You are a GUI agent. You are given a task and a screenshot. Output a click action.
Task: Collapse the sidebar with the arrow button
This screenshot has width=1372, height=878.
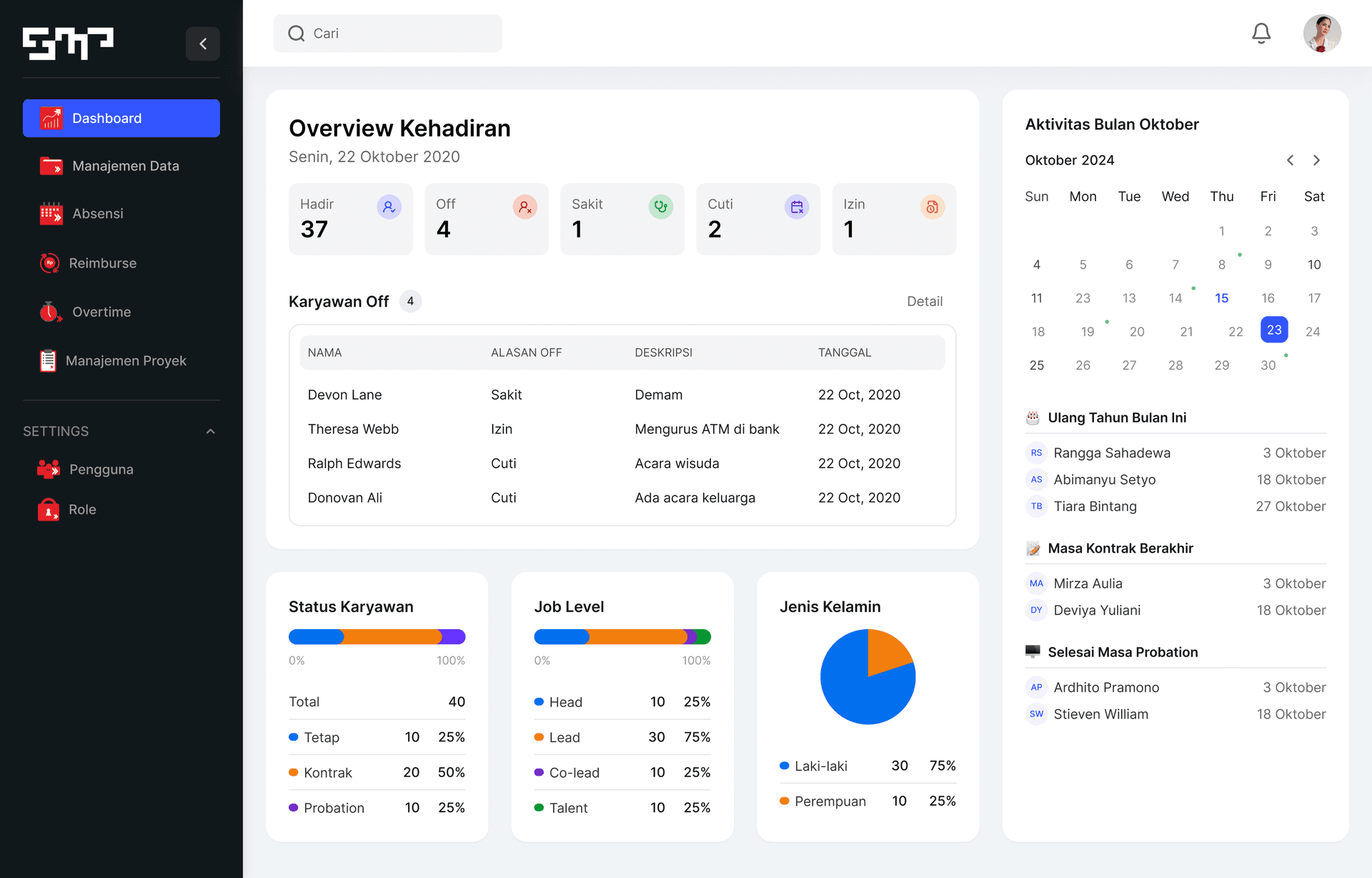point(203,44)
